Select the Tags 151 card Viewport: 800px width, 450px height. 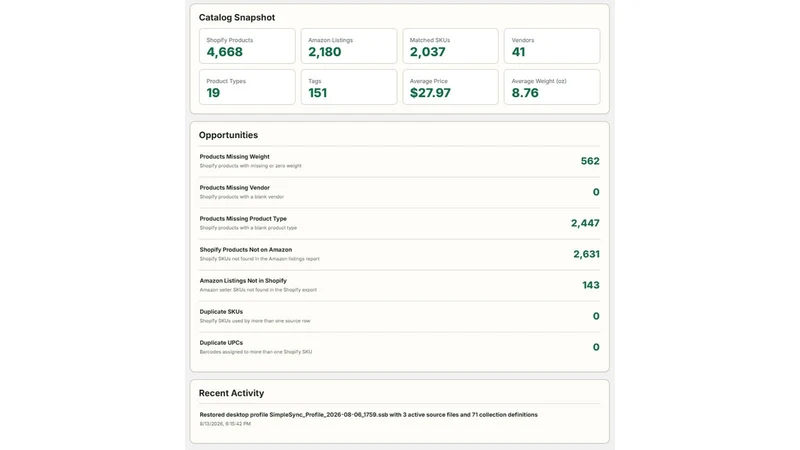coord(348,87)
